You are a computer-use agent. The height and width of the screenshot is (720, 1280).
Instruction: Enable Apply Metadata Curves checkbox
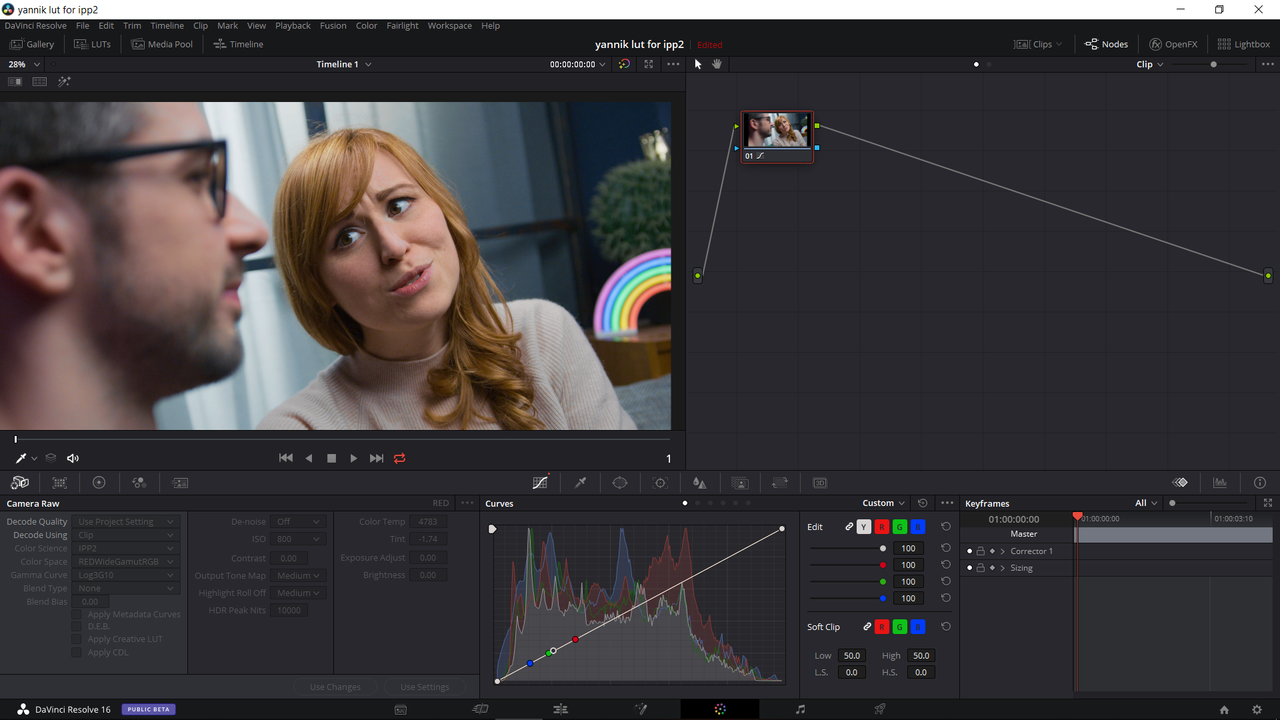[x=76, y=614]
